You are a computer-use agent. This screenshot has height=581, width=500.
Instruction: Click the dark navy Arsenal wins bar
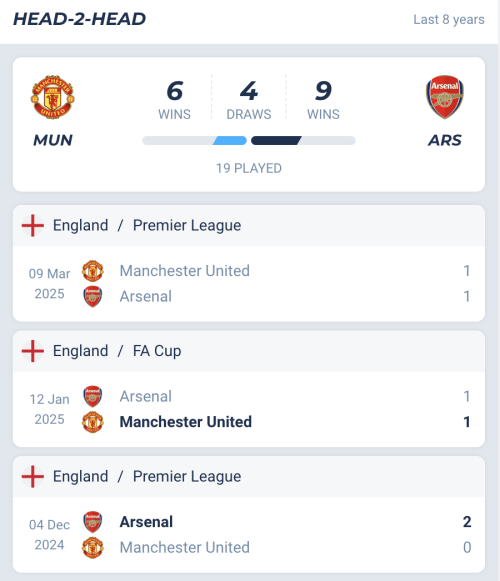(276, 140)
